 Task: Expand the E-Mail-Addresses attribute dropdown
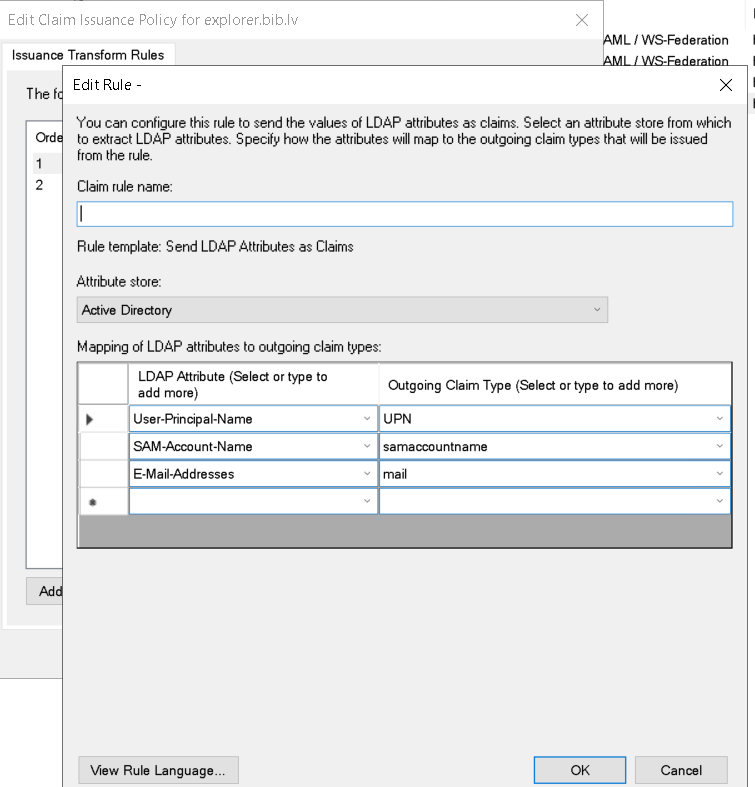click(x=367, y=474)
